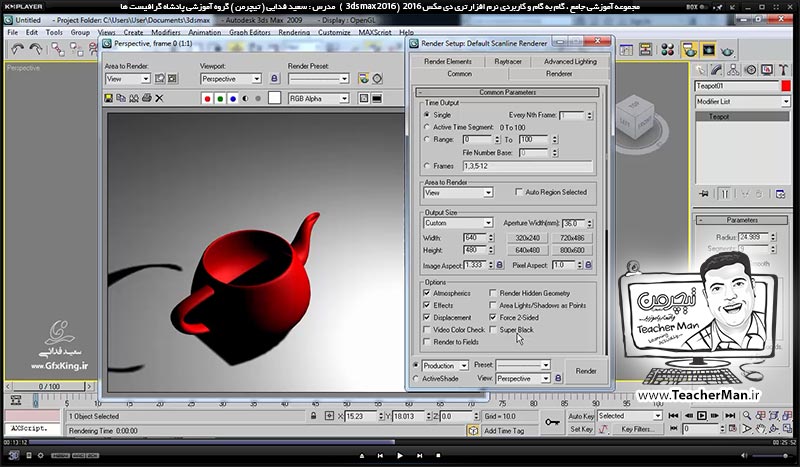Select the Single time output radio button

[427, 115]
